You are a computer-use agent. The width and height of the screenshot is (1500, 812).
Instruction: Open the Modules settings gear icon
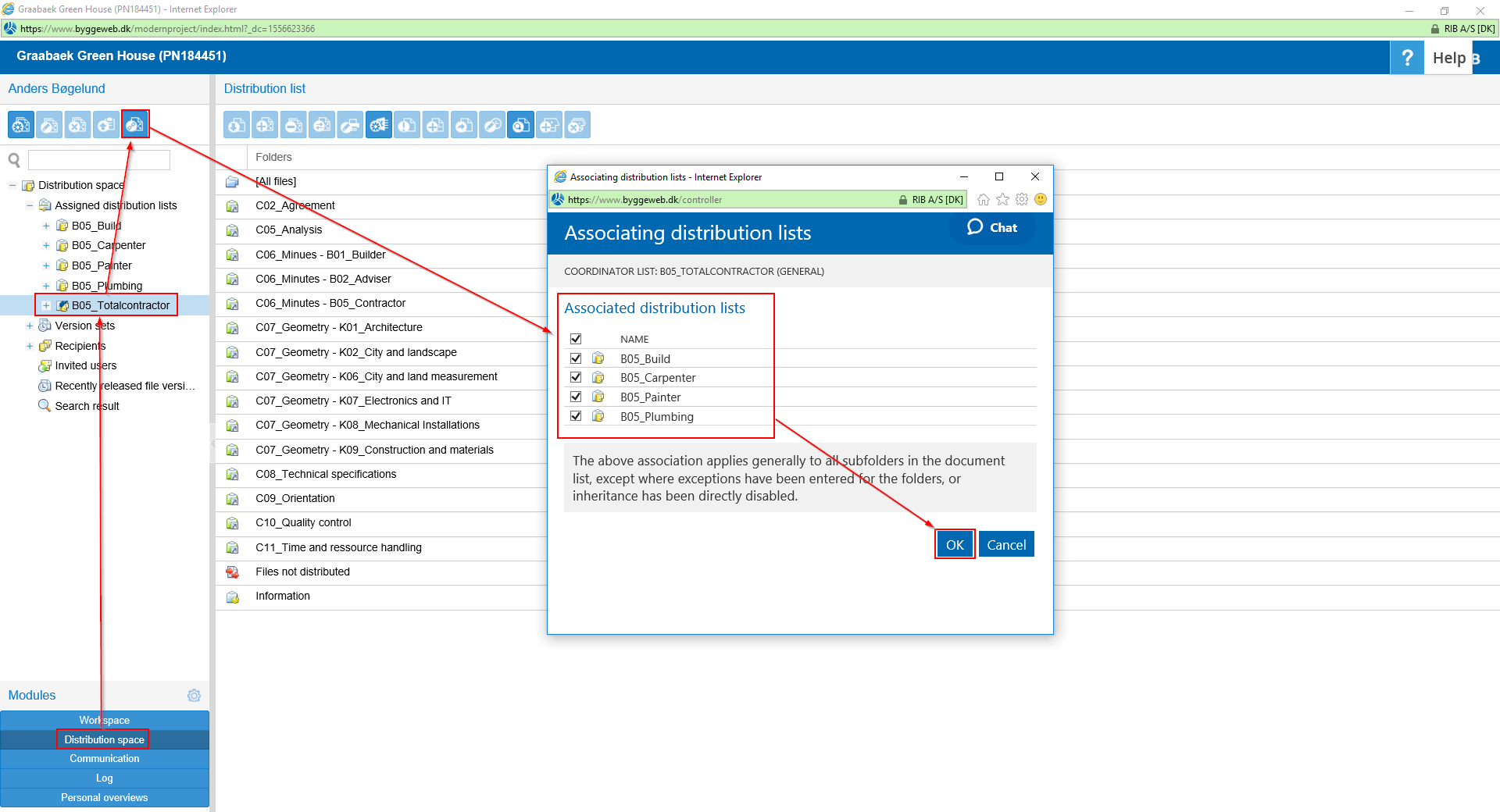click(194, 695)
